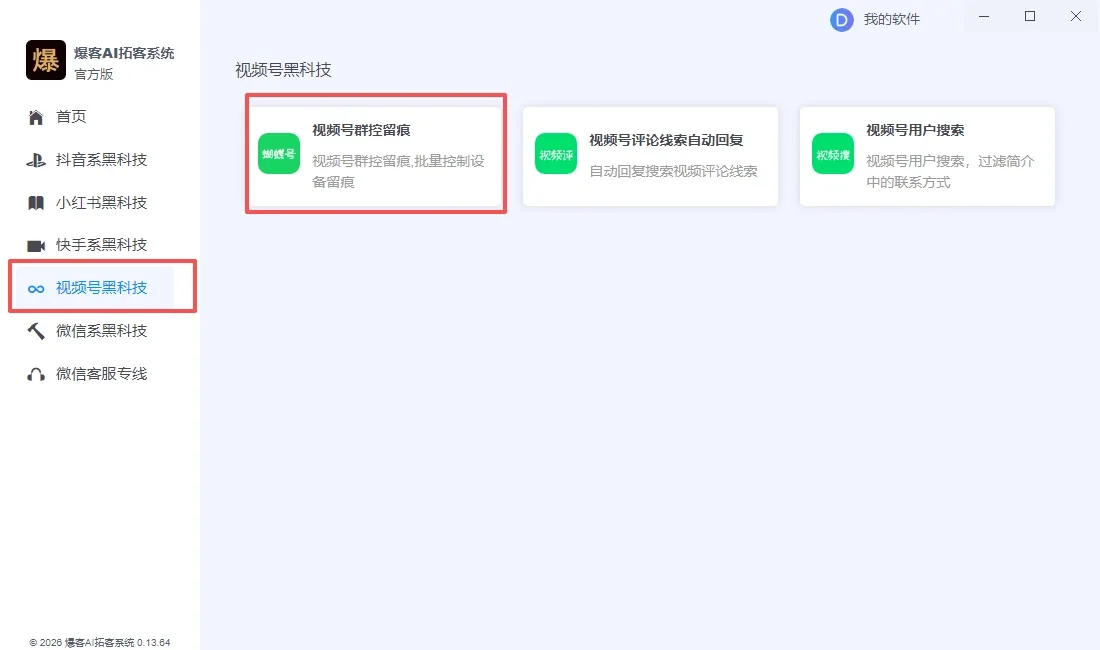Click the book icon beside 小红书黑科技

click(x=36, y=203)
